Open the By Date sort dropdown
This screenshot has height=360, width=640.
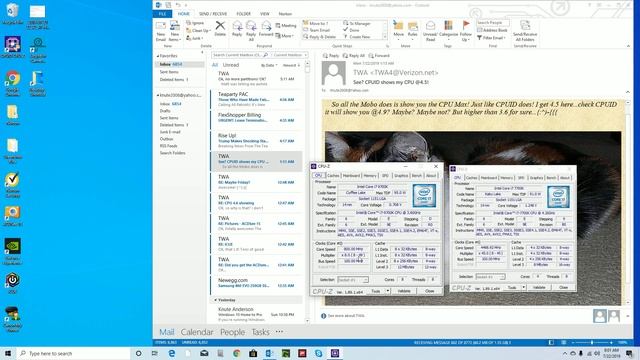tap(269, 65)
